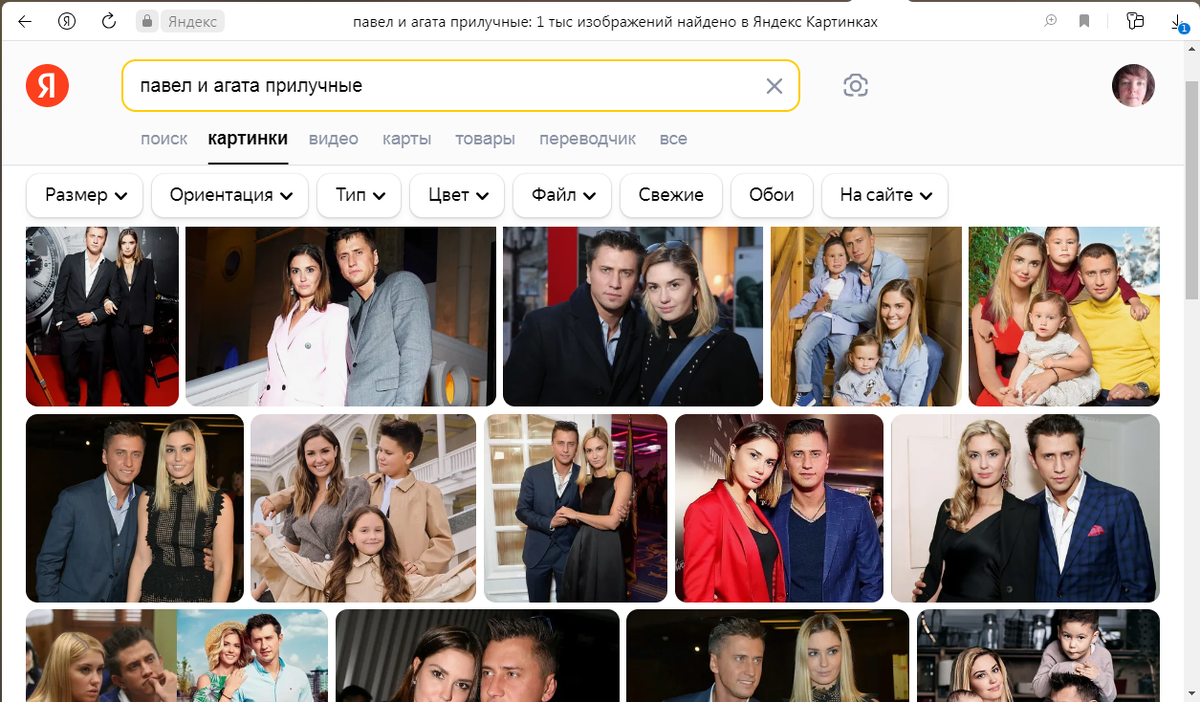Select the 'картинки' tab
The image size is (1200, 702).
pyautogui.click(x=248, y=139)
